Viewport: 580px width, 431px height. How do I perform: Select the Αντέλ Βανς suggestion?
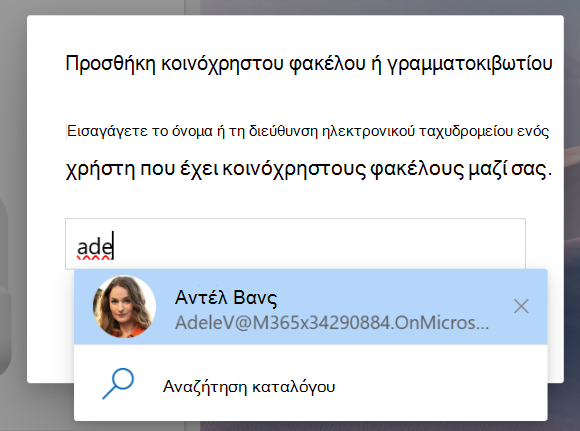tap(310, 307)
